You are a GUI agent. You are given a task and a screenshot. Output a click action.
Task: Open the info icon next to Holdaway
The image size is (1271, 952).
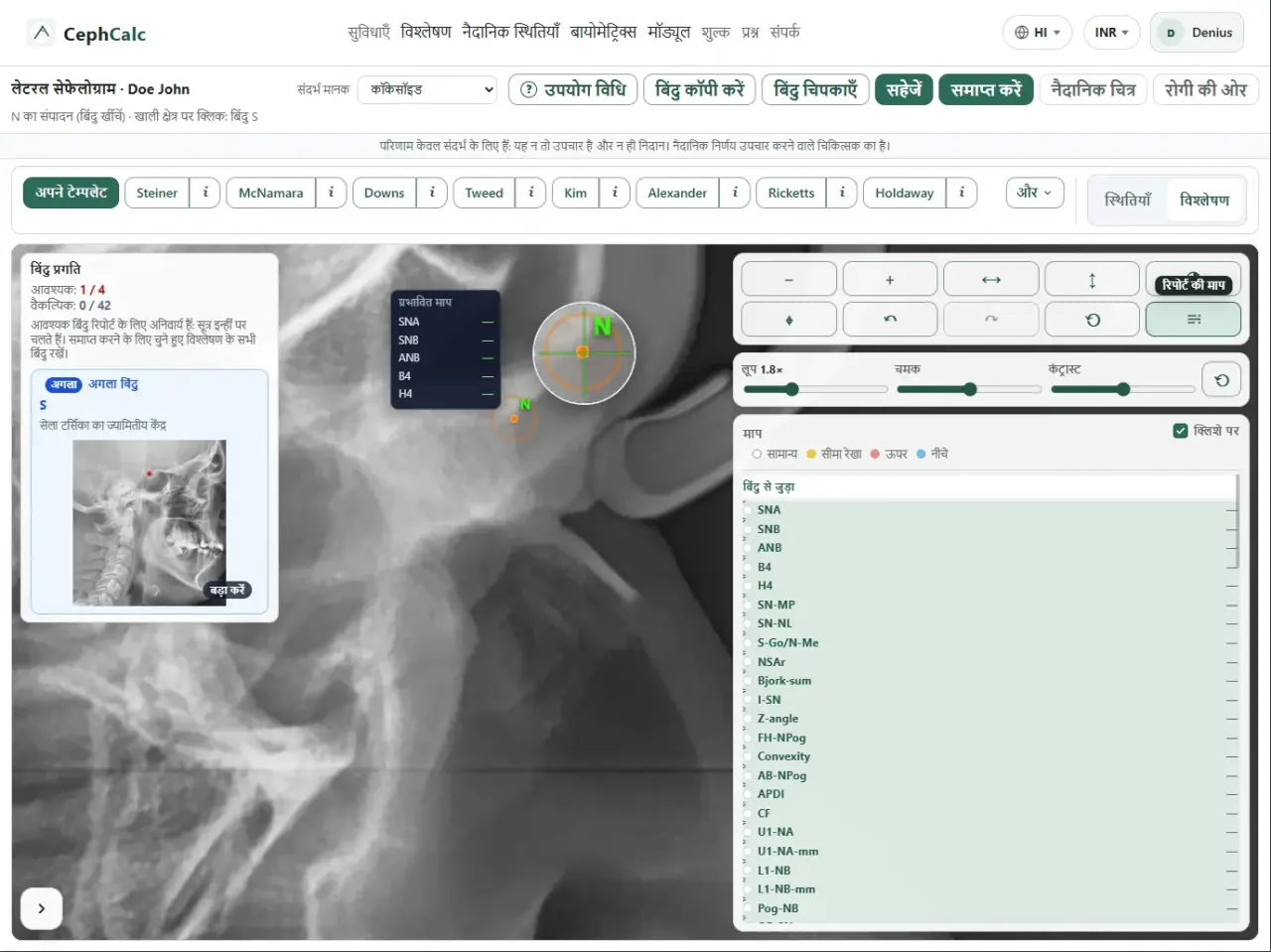(962, 193)
